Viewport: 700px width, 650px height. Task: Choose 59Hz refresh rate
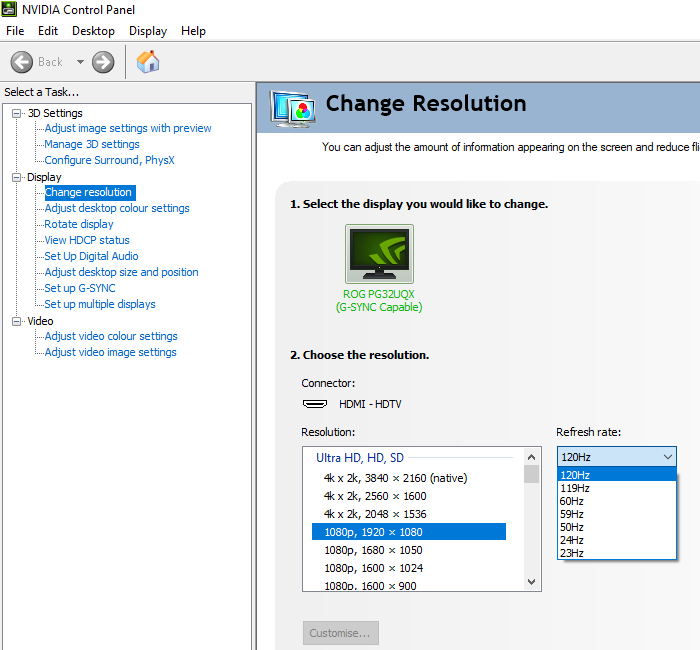[617, 514]
